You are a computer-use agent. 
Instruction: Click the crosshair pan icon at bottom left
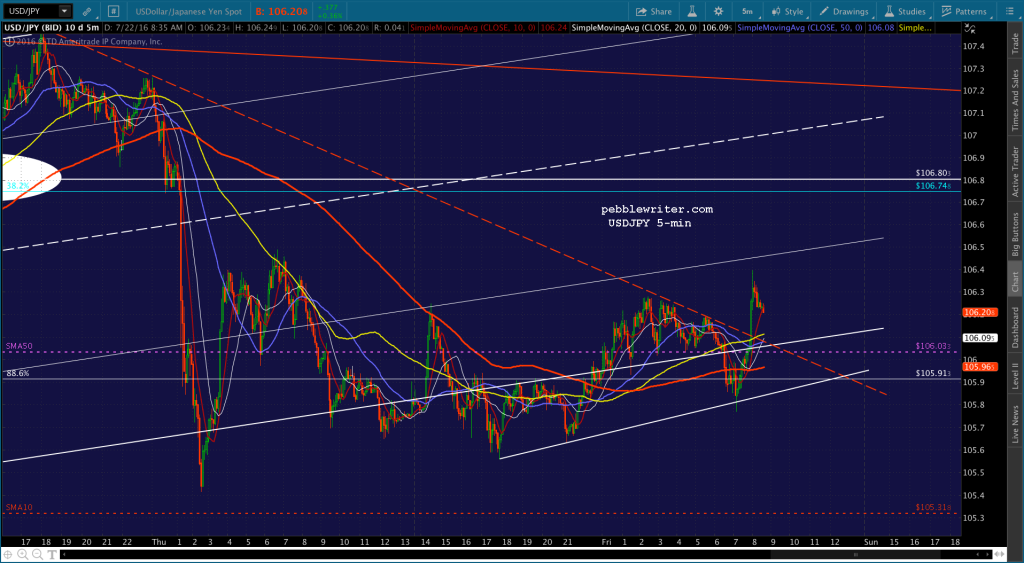tap(8, 555)
